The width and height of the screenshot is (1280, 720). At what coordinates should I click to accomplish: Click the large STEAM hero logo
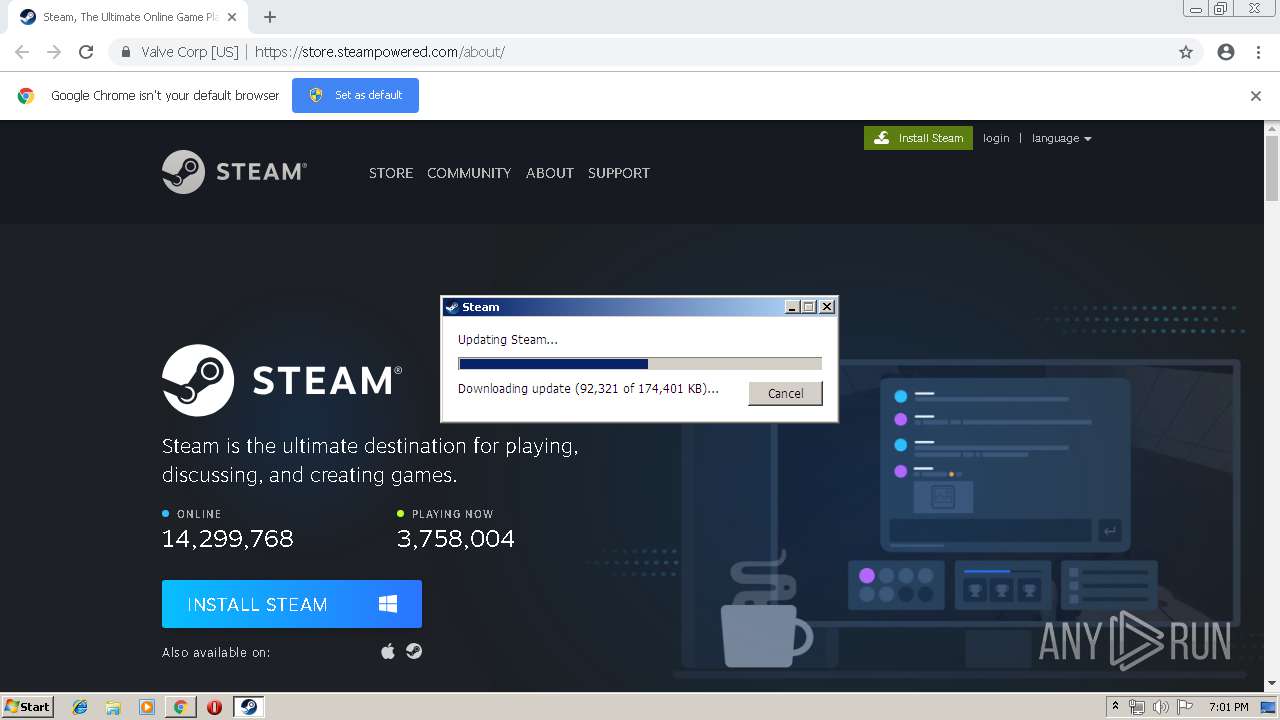click(x=282, y=380)
